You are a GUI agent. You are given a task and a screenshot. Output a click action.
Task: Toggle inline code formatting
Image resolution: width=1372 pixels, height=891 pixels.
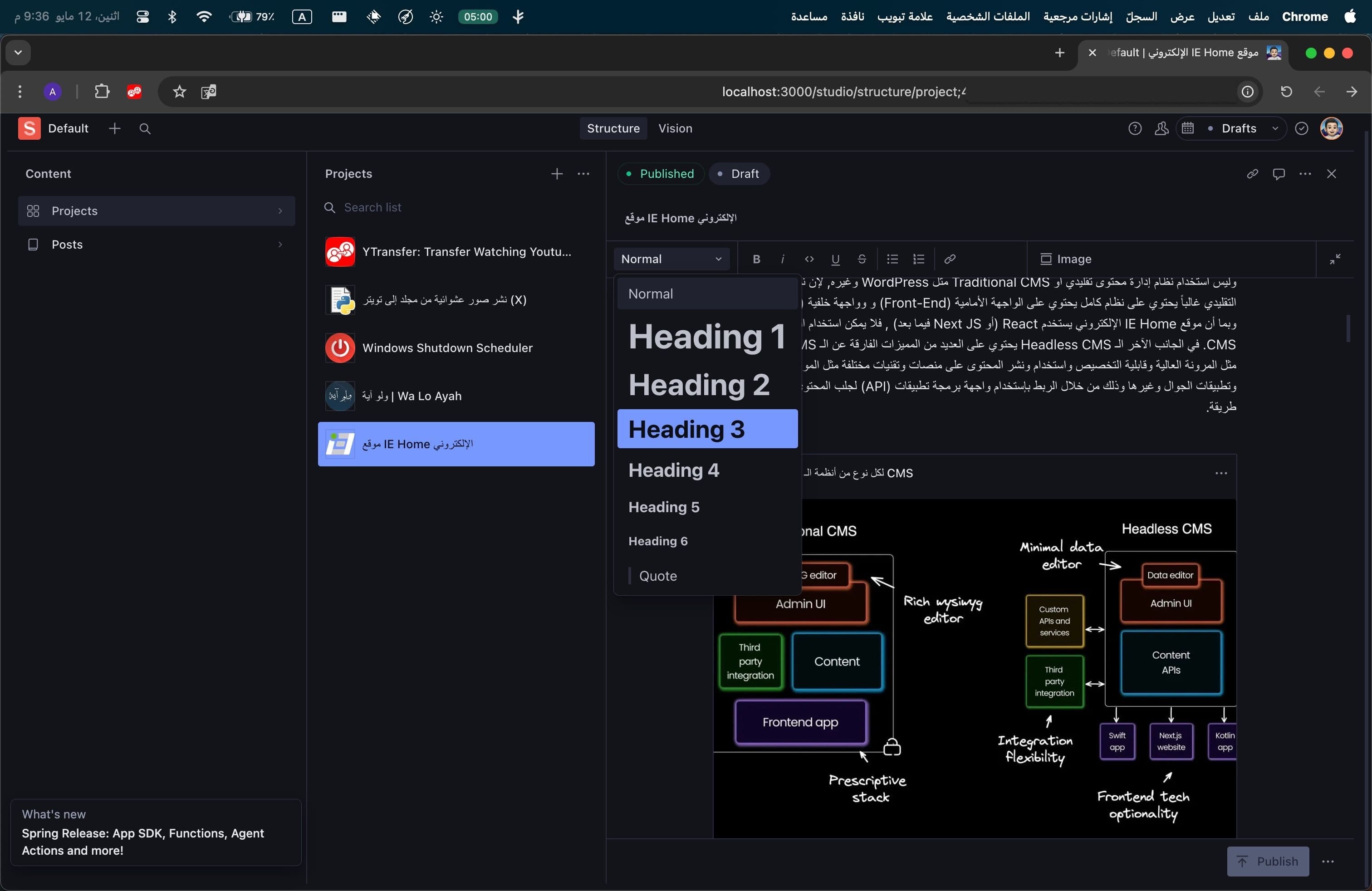click(809, 259)
